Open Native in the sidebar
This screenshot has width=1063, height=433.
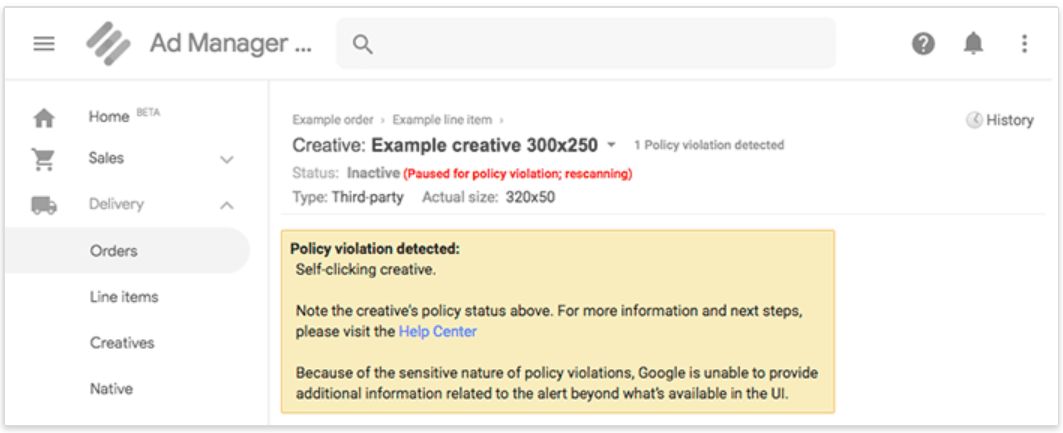[111, 389]
